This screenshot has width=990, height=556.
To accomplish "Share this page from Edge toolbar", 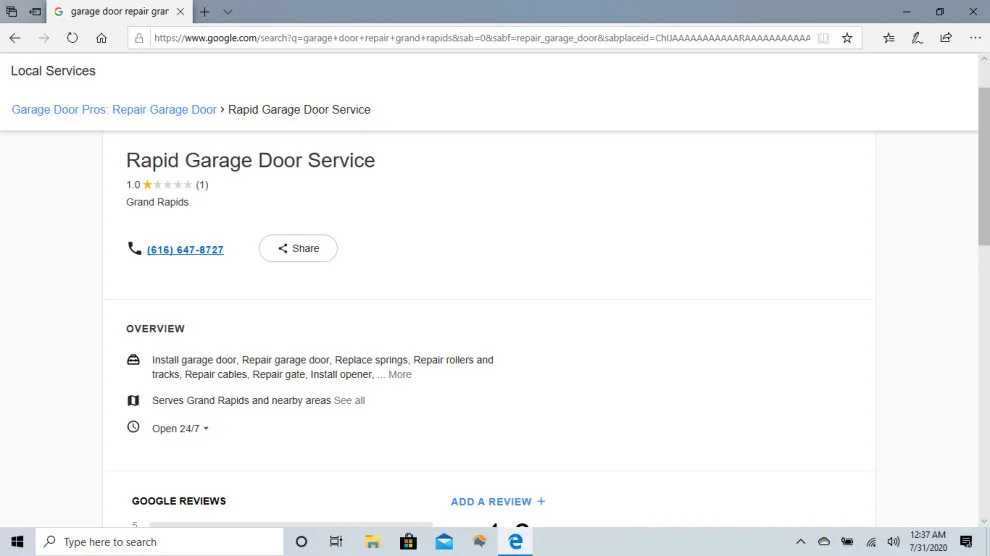I will 946,38.
